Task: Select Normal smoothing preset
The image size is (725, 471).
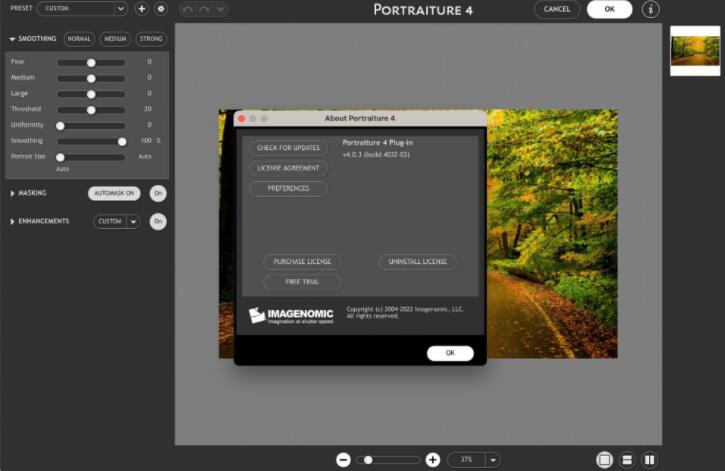Action: pyautogui.click(x=79, y=39)
